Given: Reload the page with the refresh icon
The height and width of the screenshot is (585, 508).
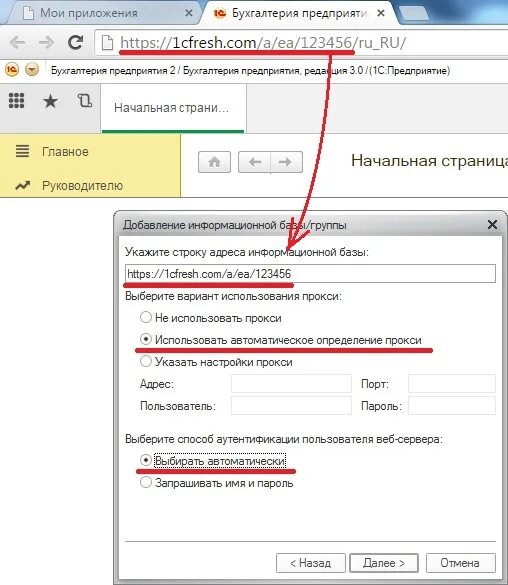Looking at the screenshot, I should pyautogui.click(x=76, y=42).
